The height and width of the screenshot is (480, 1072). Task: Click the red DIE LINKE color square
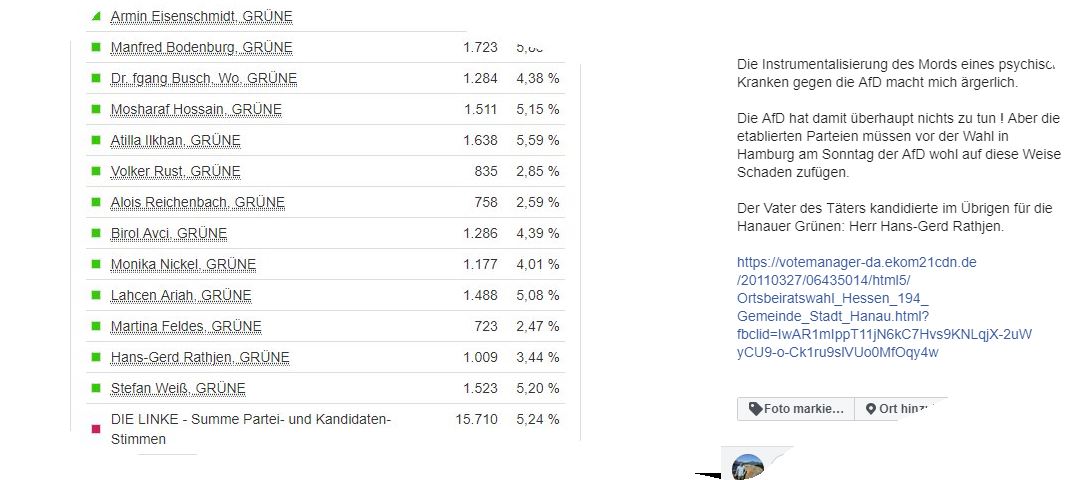(x=96, y=429)
